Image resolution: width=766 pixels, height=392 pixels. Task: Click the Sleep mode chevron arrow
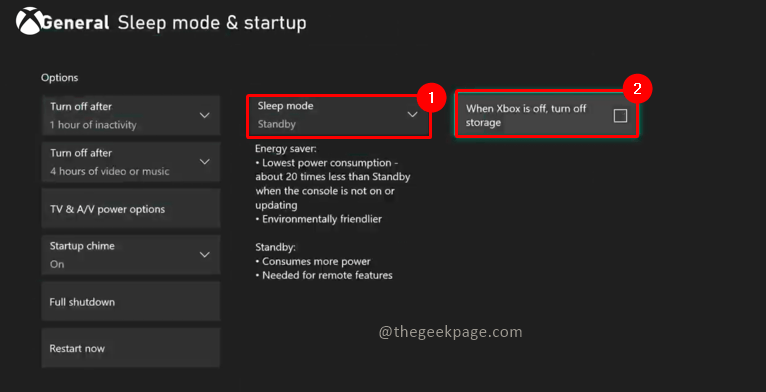pos(413,114)
